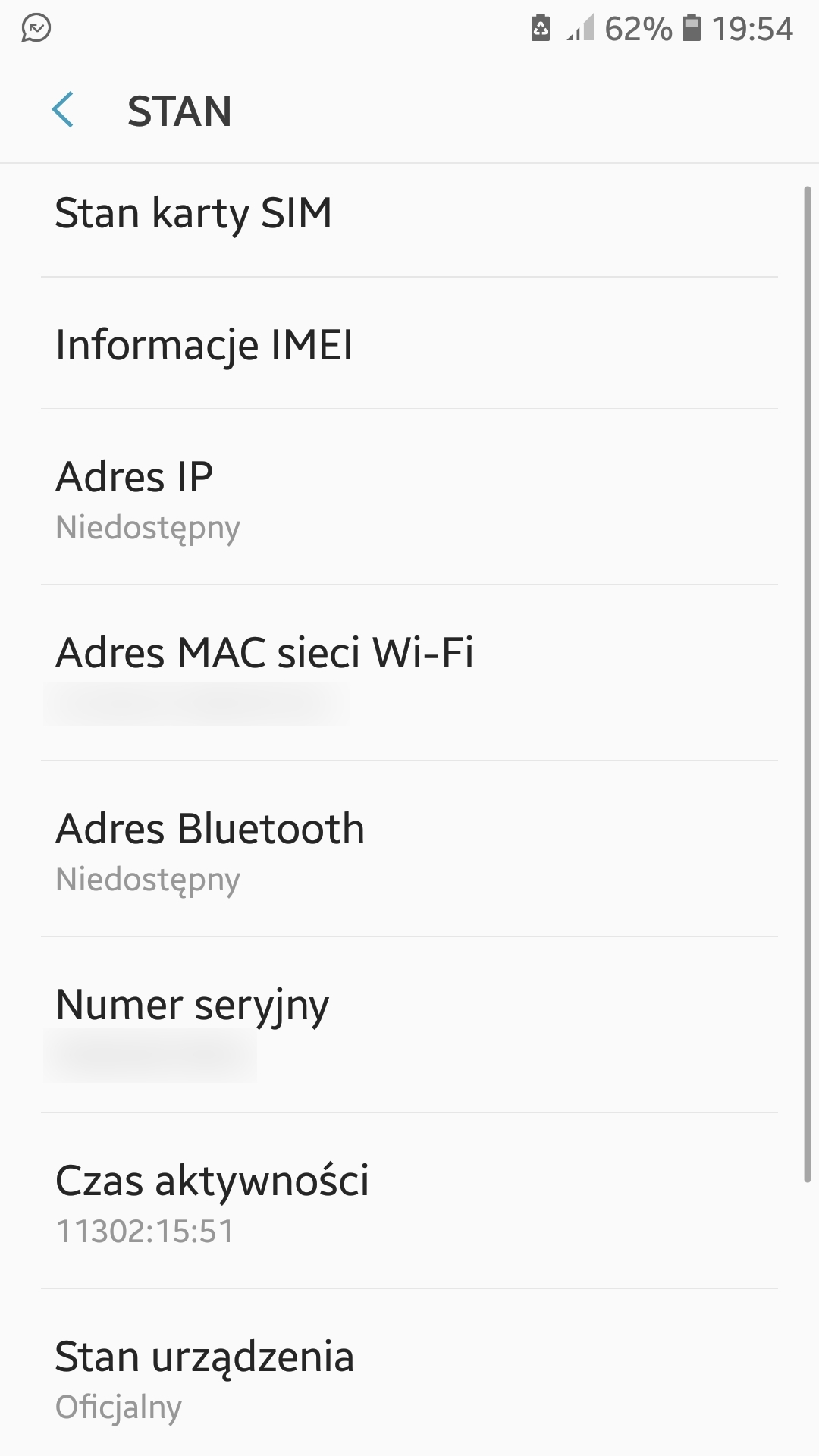Tap the recycle-symbol icon in the status bar
819x1456 pixels.
[540, 28]
